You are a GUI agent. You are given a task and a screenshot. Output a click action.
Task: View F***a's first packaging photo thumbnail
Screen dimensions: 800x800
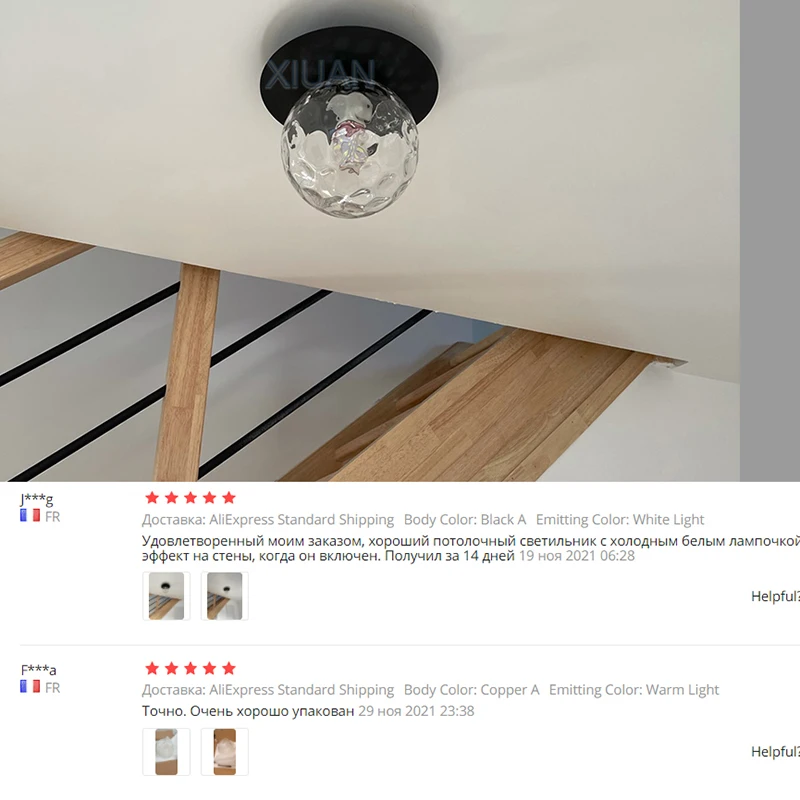[x=166, y=752]
